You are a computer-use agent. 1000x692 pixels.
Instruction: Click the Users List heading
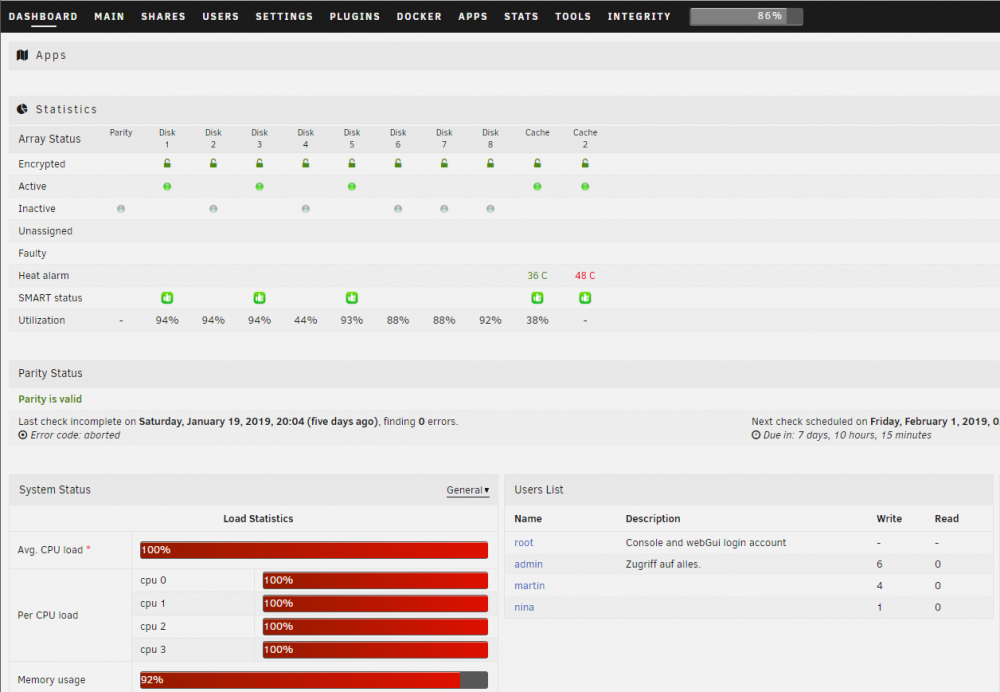pyautogui.click(x=539, y=490)
